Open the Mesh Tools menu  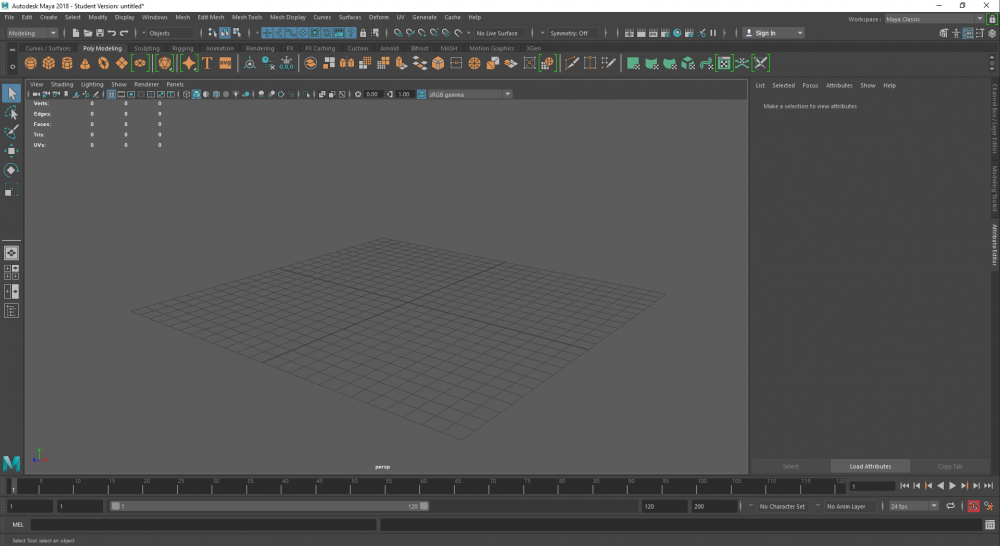pyautogui.click(x=247, y=17)
